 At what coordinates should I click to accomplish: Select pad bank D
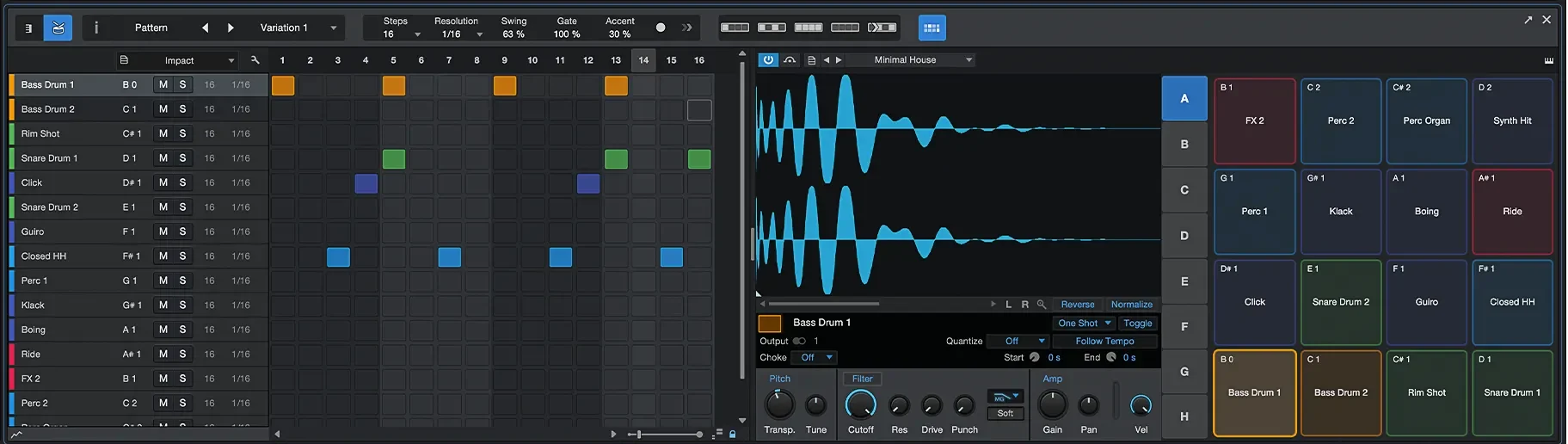point(1184,235)
